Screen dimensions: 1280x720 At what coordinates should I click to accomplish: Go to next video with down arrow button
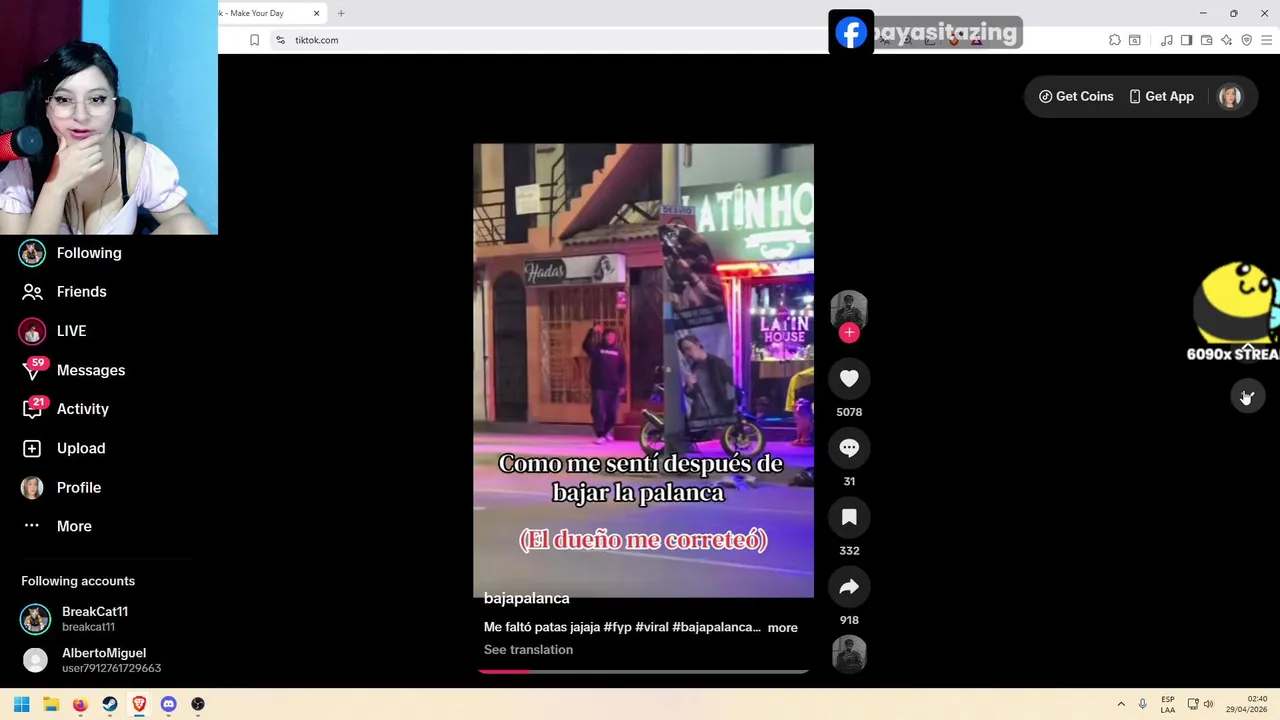pos(1247,397)
